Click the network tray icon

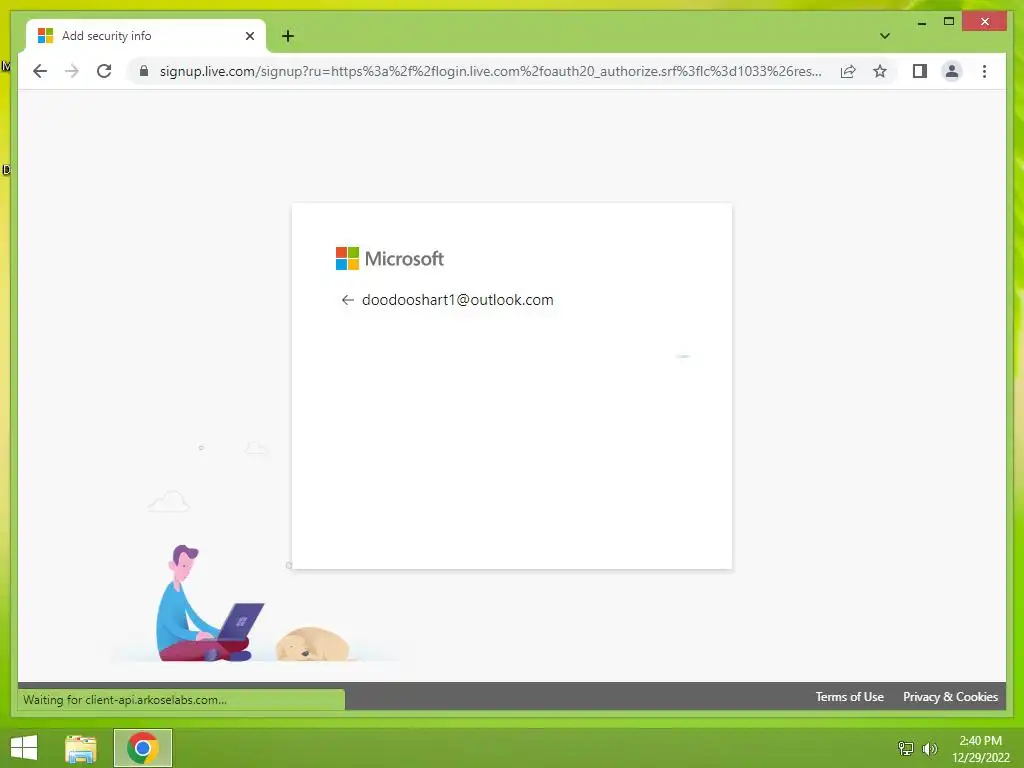[906, 748]
